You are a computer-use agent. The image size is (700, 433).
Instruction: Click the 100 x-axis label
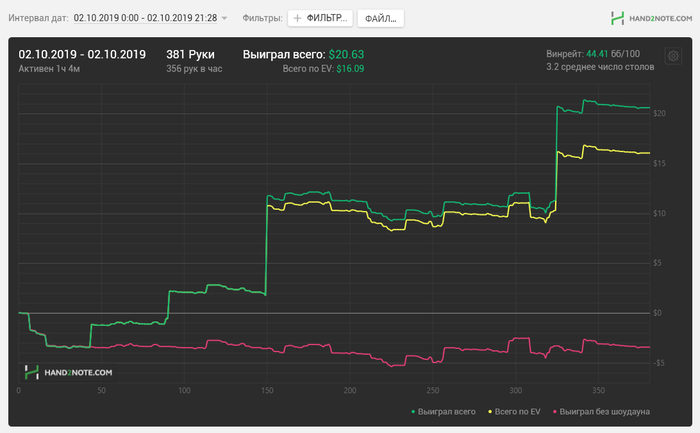pos(184,391)
